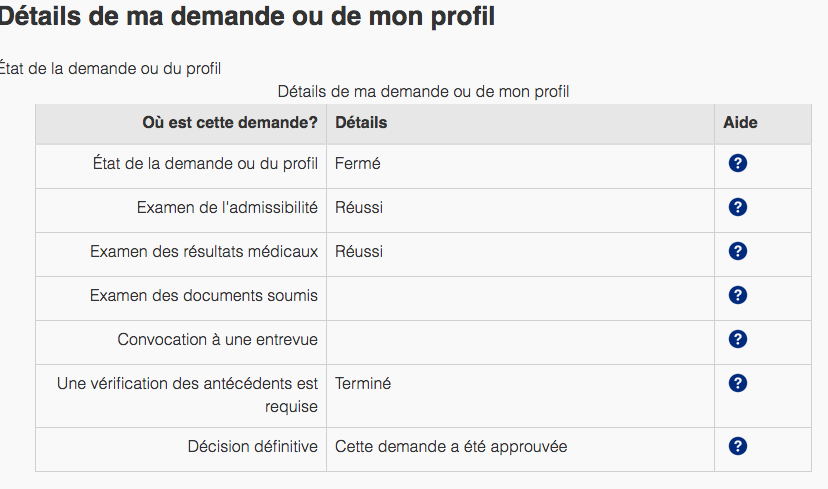The height and width of the screenshot is (489, 828).
Task: Click 'Réussi' beside Examen des résultats médicaux
Action: point(359,251)
